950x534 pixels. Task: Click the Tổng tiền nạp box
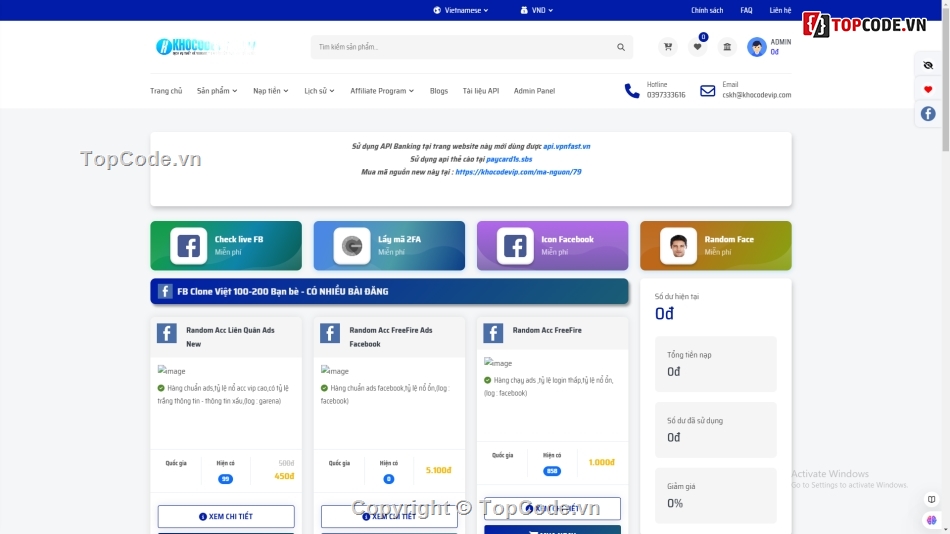716,364
